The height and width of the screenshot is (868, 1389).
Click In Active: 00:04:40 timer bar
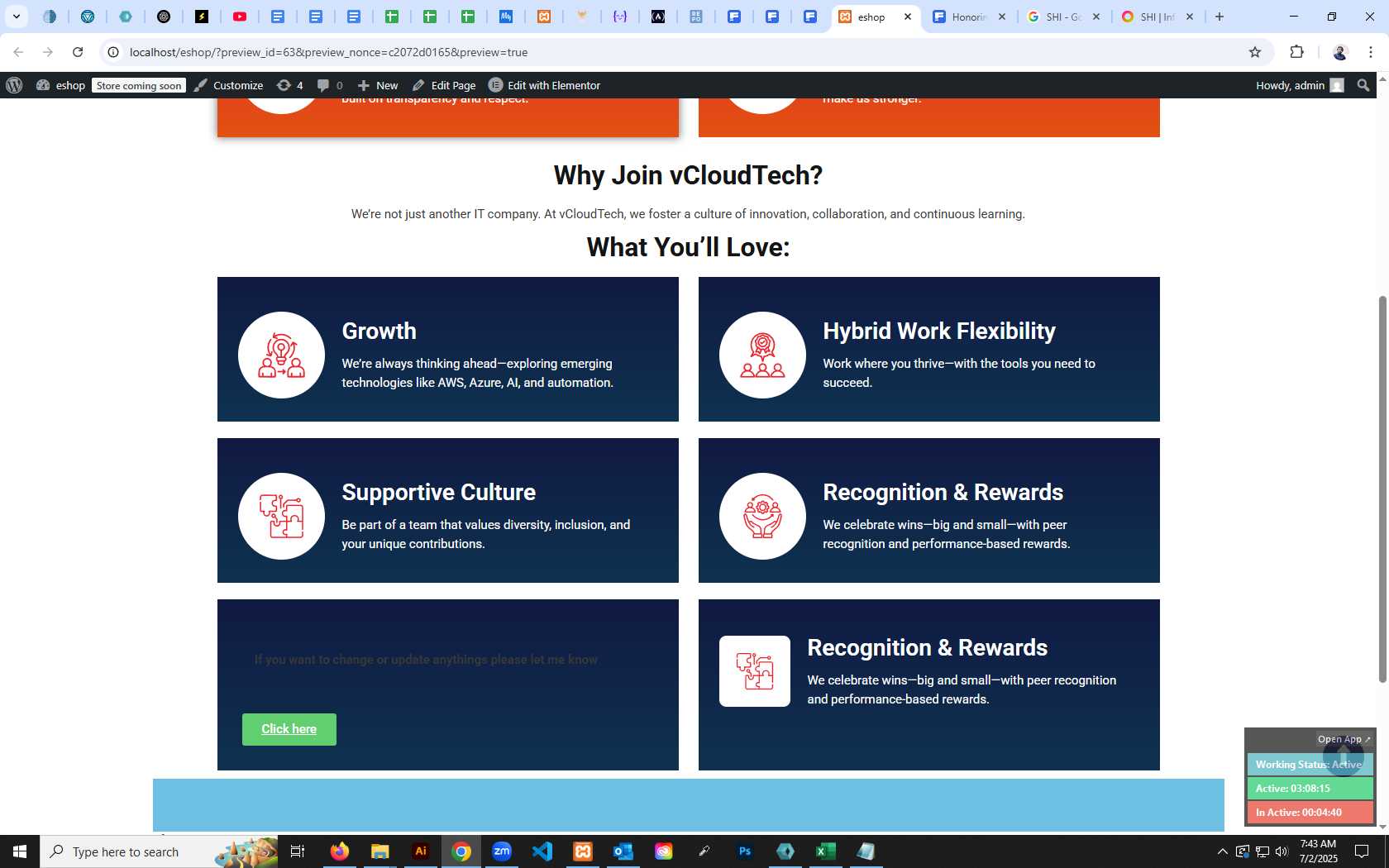pyautogui.click(x=1310, y=813)
